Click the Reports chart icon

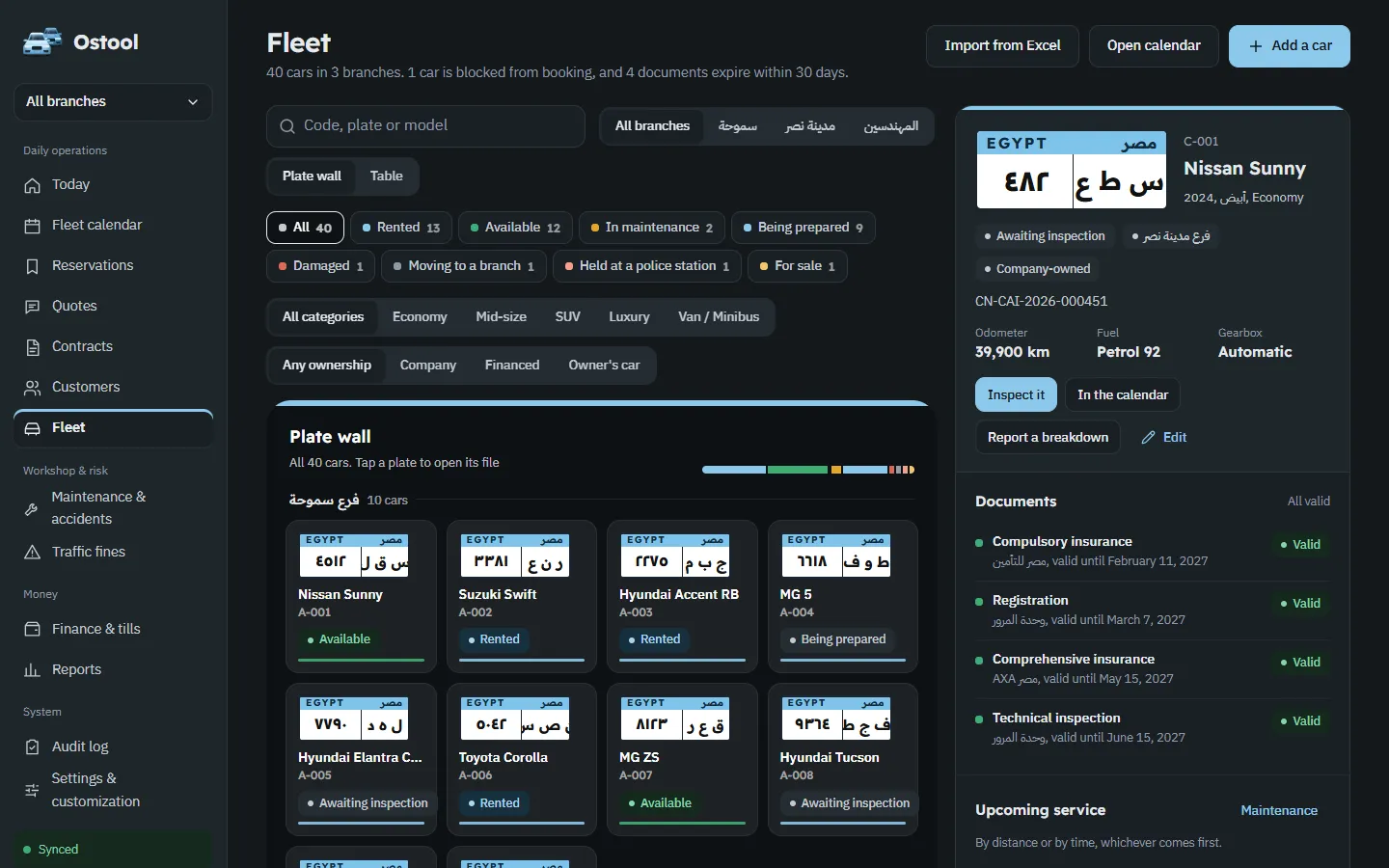click(x=33, y=670)
